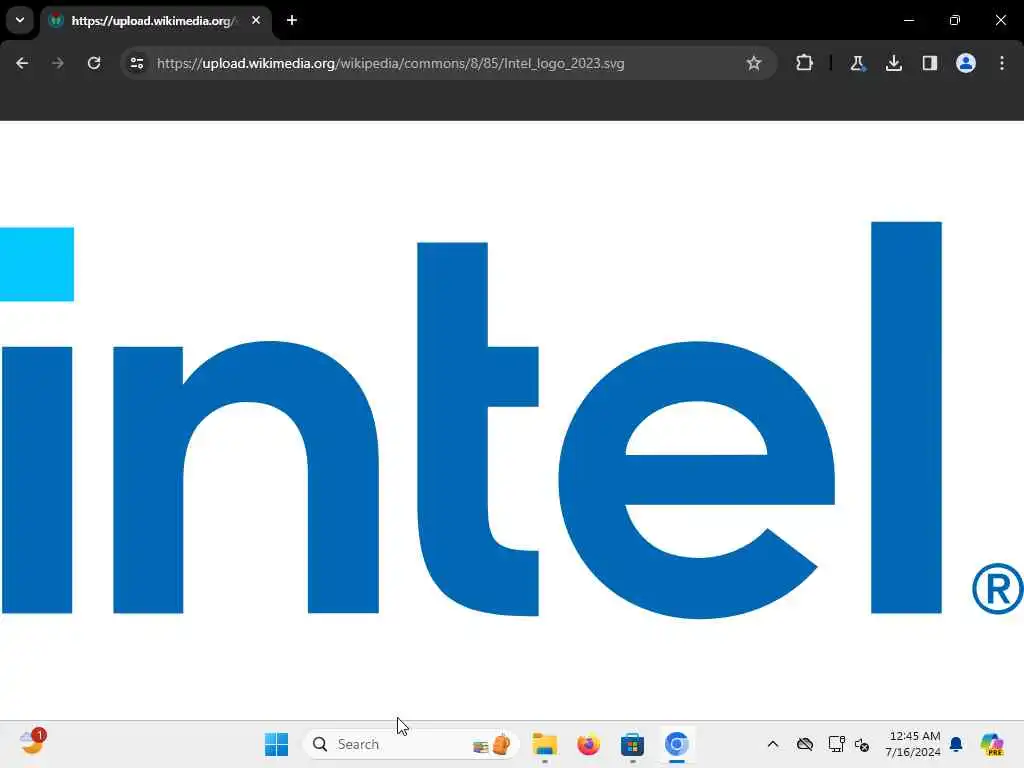Close the upload.wikimedia.org tab
1024x768 pixels.
point(256,20)
